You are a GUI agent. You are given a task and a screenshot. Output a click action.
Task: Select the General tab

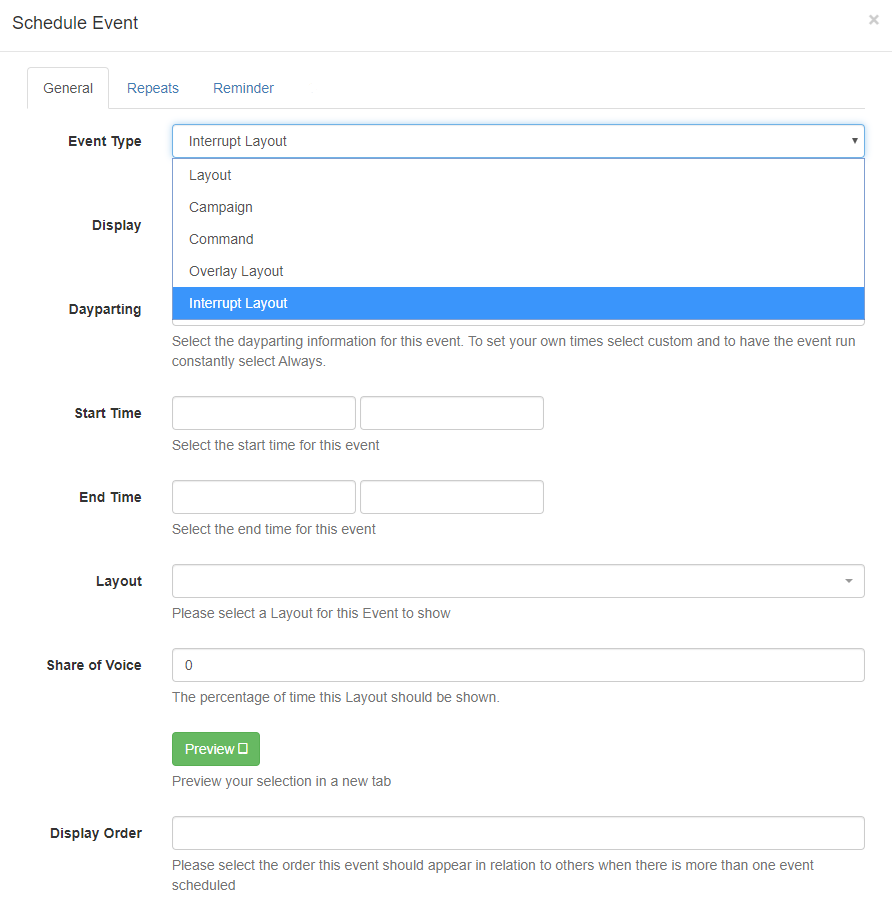pyautogui.click(x=67, y=88)
